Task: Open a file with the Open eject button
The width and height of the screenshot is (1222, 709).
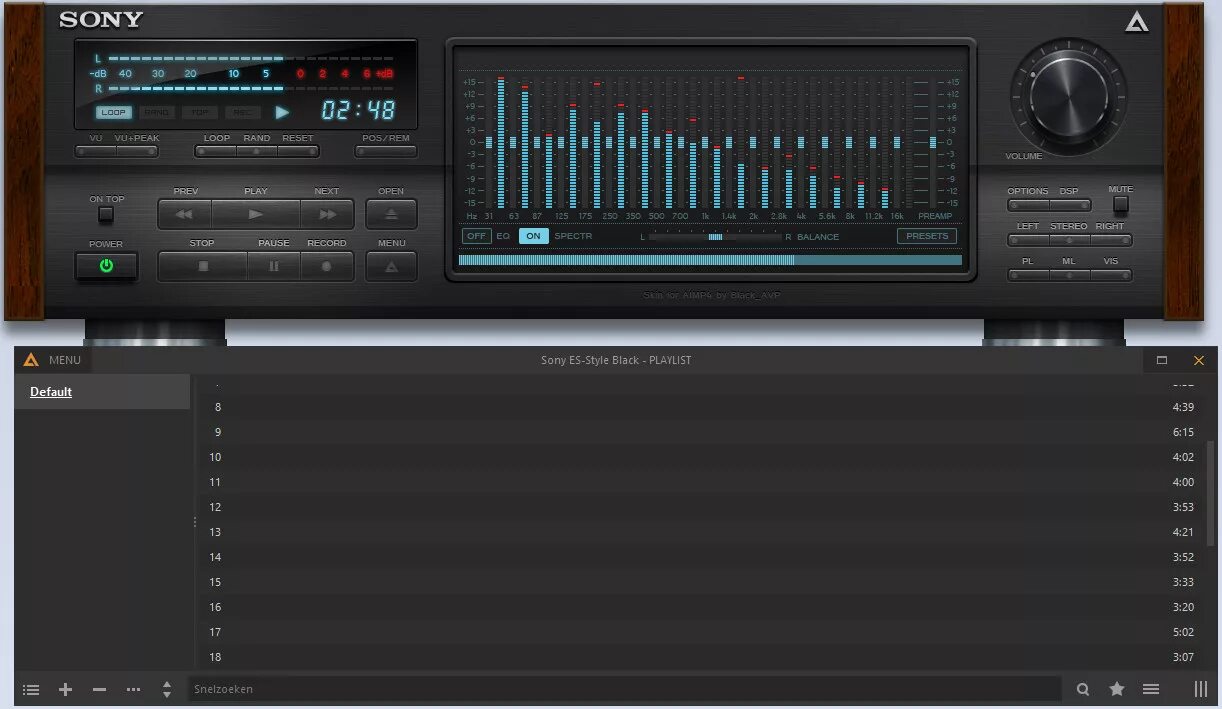Action: (391, 213)
